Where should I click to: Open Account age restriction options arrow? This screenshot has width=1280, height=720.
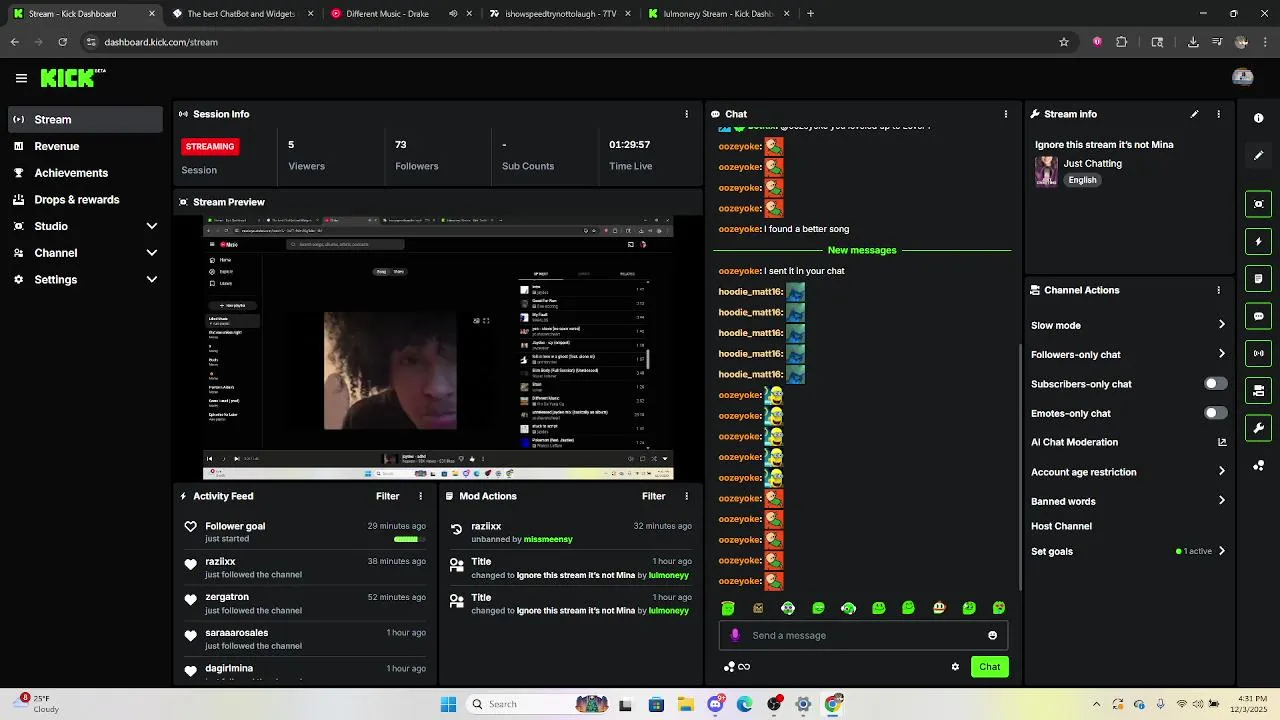pyautogui.click(x=1221, y=471)
